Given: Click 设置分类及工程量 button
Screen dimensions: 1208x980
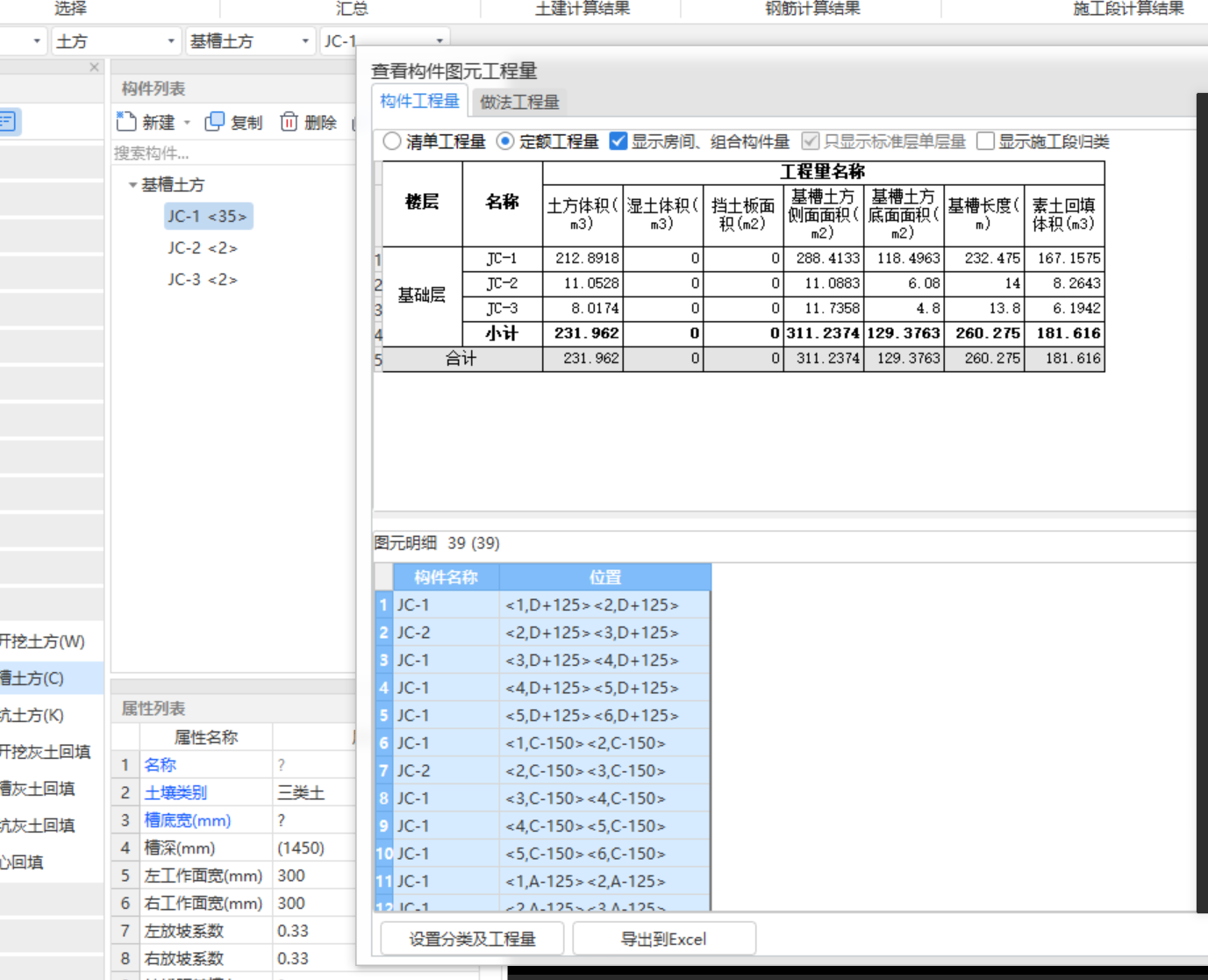Looking at the screenshot, I should [472, 939].
